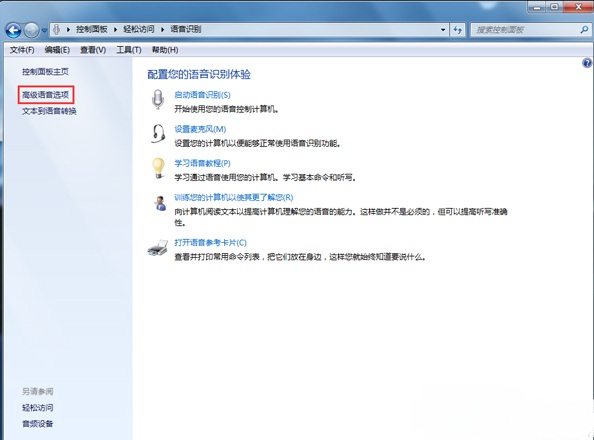Click 训练您的计算机以使其更了解您(R) link

click(x=234, y=197)
